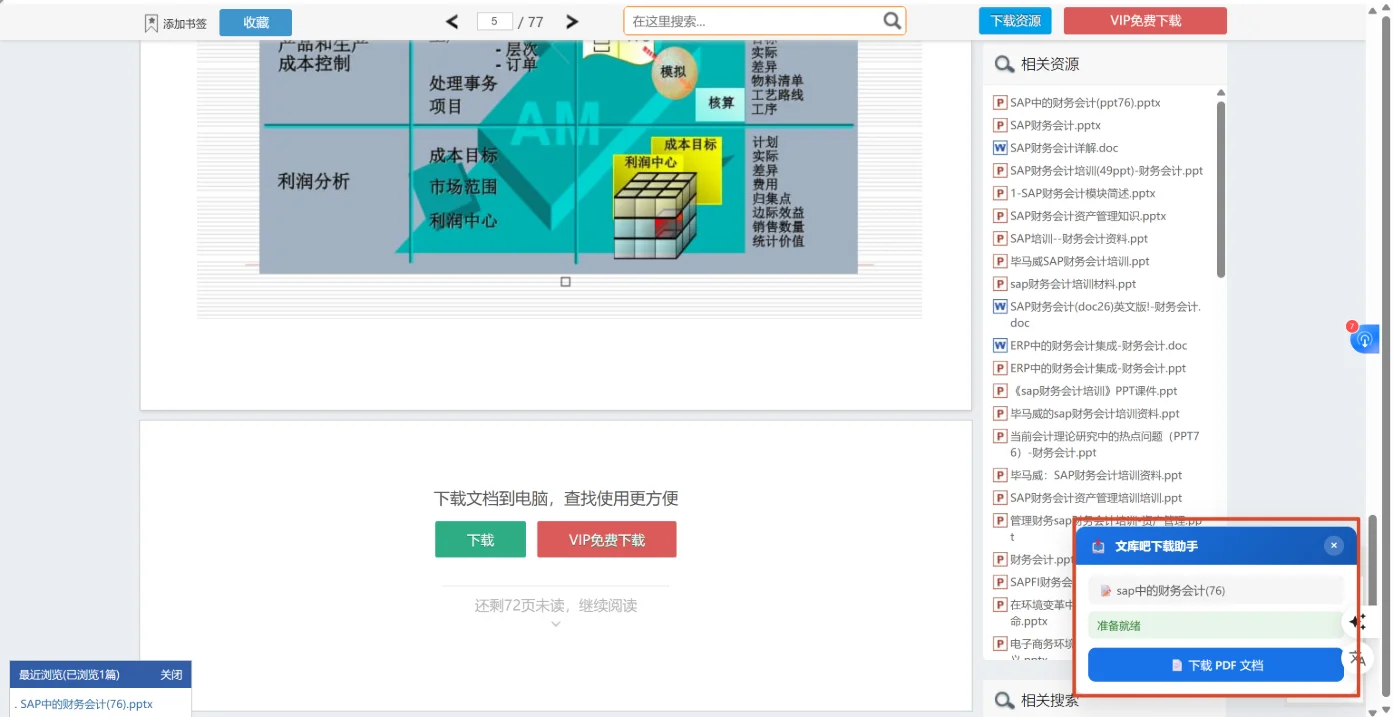The image size is (1393, 717).
Task: Open SAP财务会计(doc26)英文版!-财务会计.doc
Action: tap(1105, 314)
